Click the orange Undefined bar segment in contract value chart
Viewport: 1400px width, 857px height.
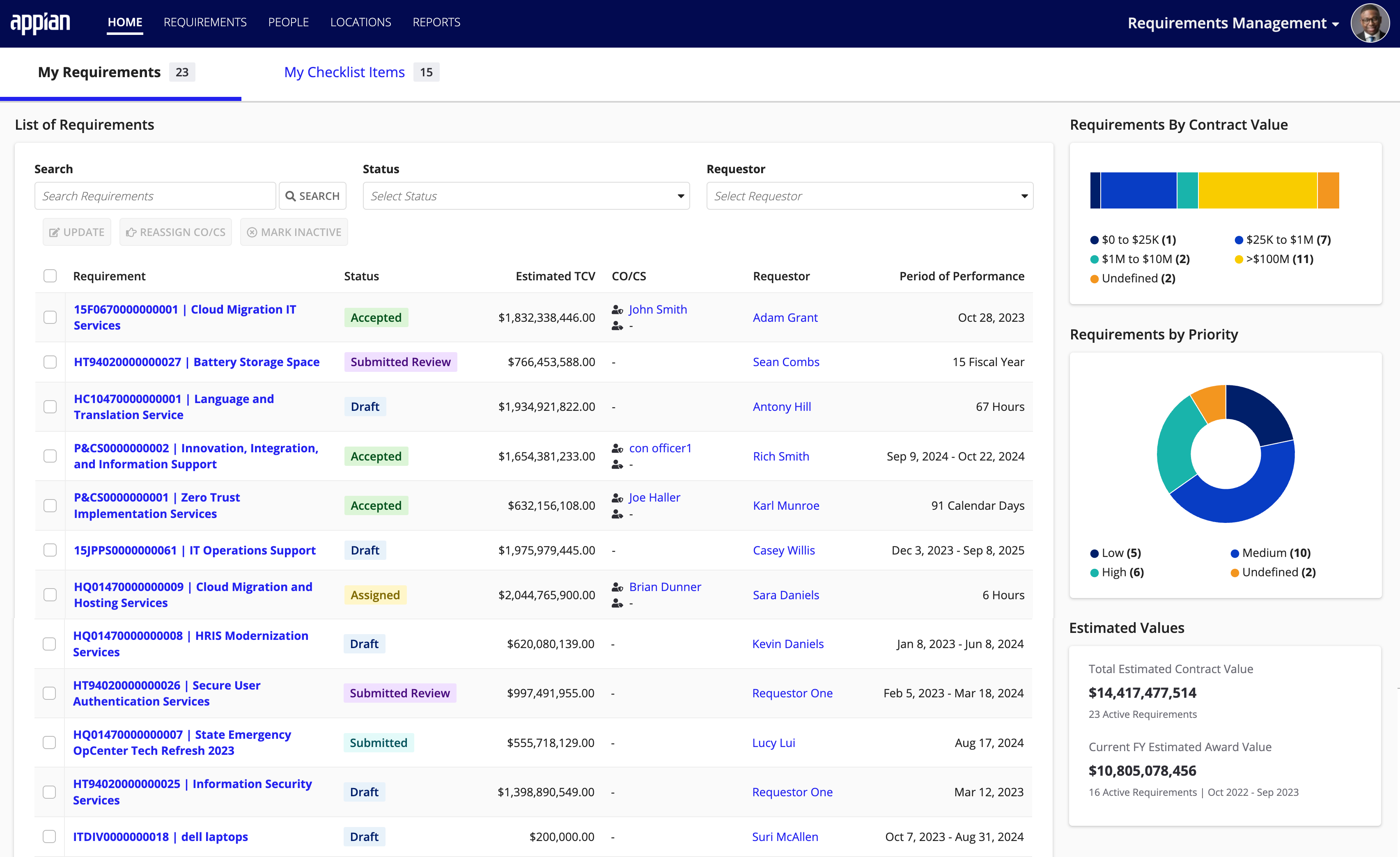click(x=1329, y=190)
